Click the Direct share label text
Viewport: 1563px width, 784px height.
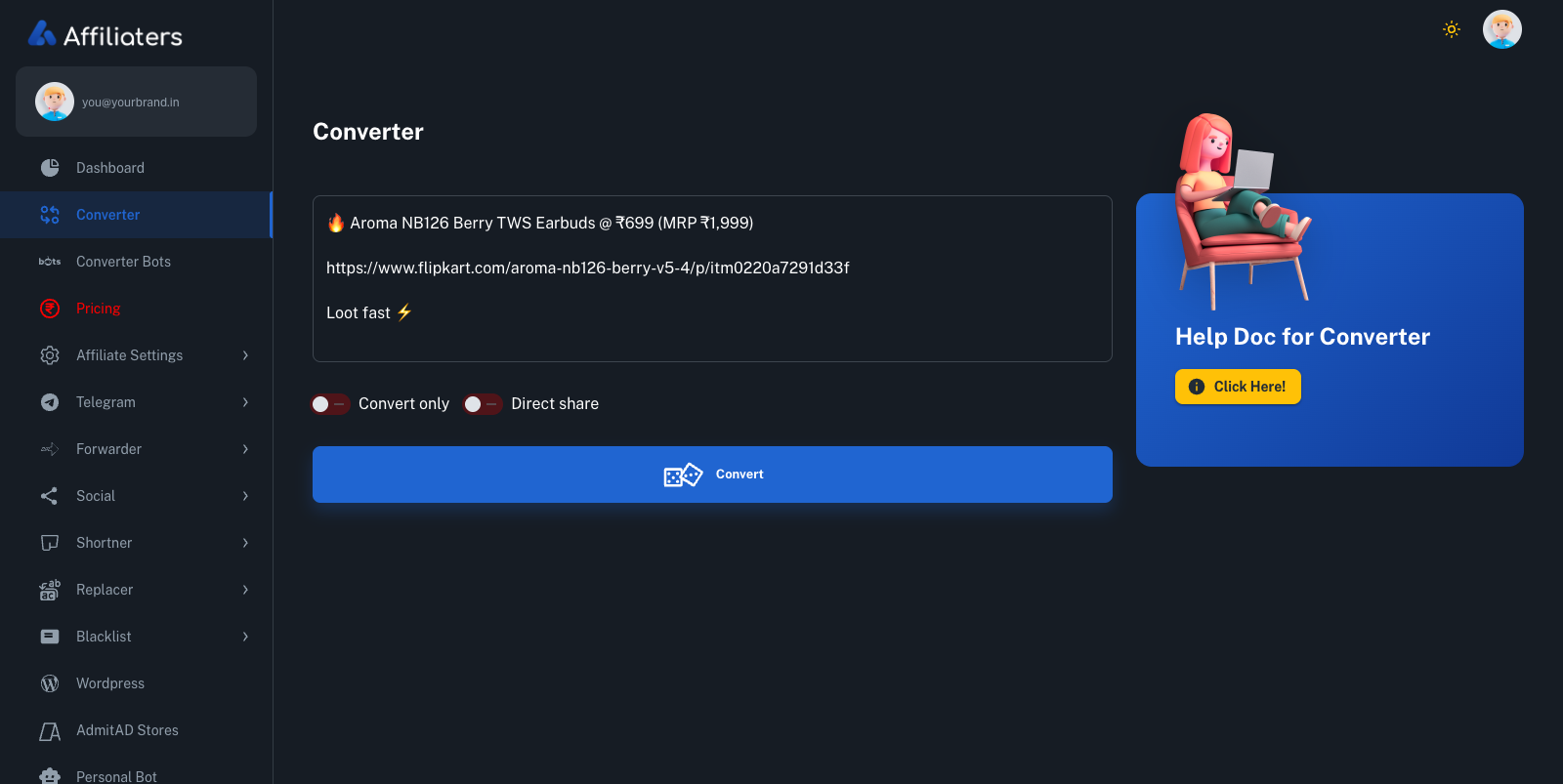pyautogui.click(x=555, y=404)
